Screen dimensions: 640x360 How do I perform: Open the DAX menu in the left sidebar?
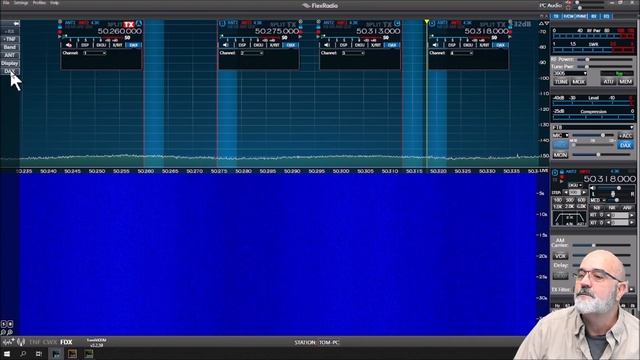coord(10,71)
